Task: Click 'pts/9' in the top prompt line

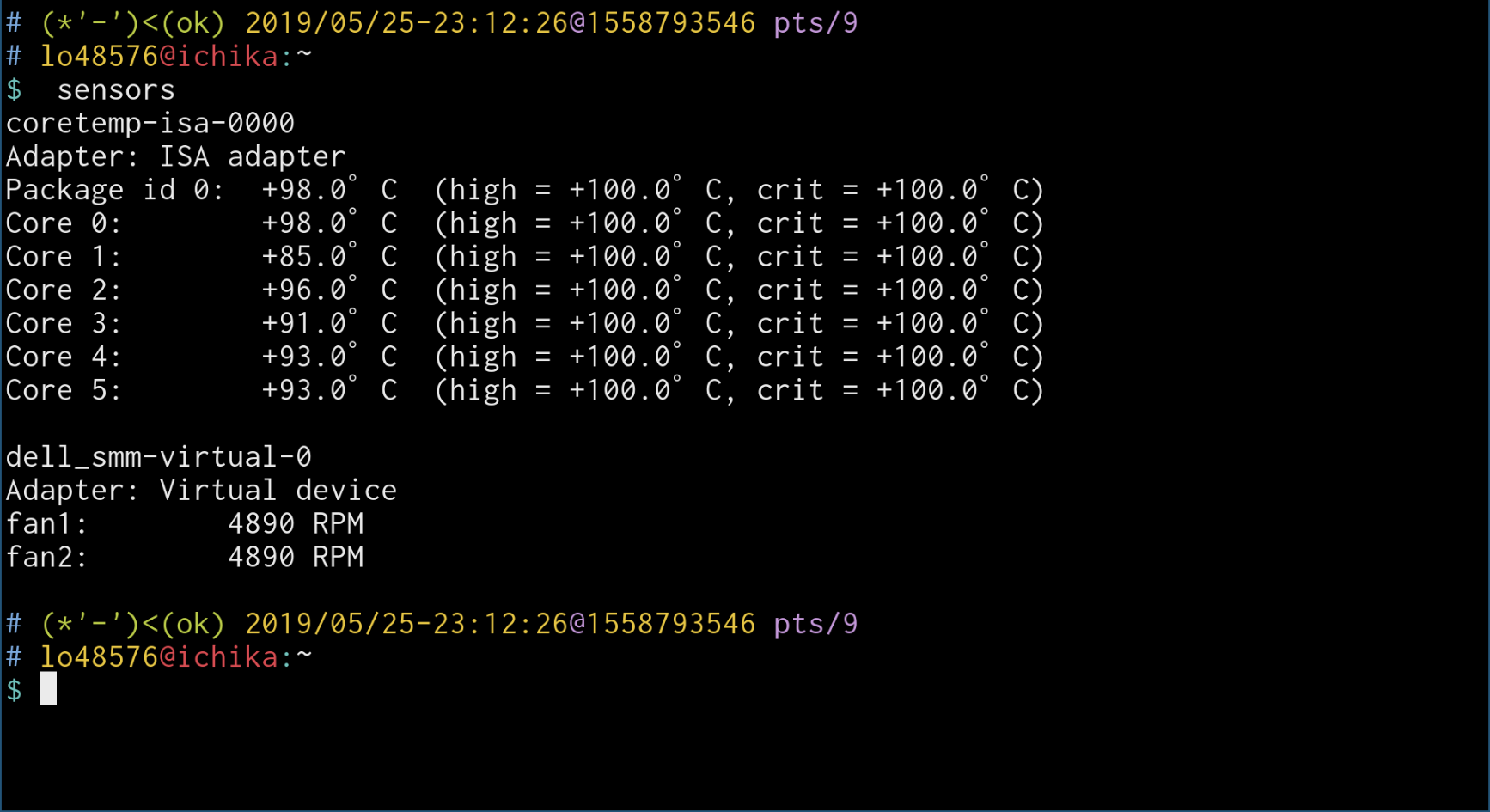Action: coord(815,23)
